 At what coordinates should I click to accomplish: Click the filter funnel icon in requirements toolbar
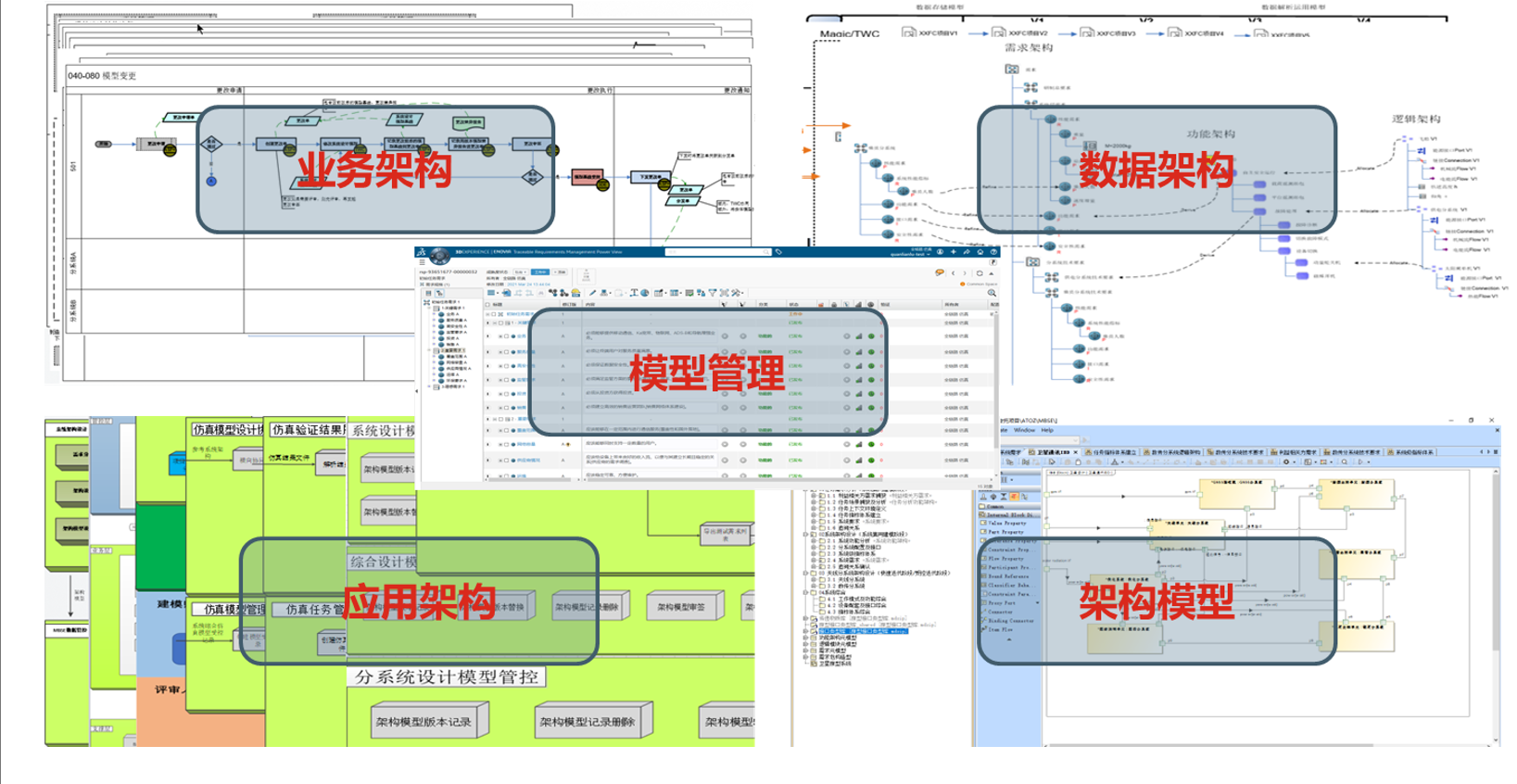pos(712,293)
